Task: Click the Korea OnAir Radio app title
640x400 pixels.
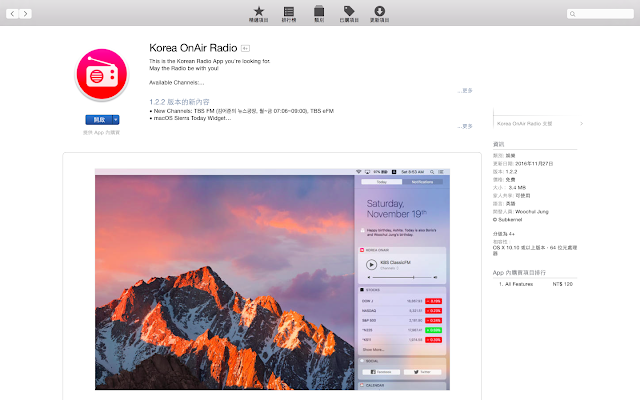Action: [x=193, y=48]
